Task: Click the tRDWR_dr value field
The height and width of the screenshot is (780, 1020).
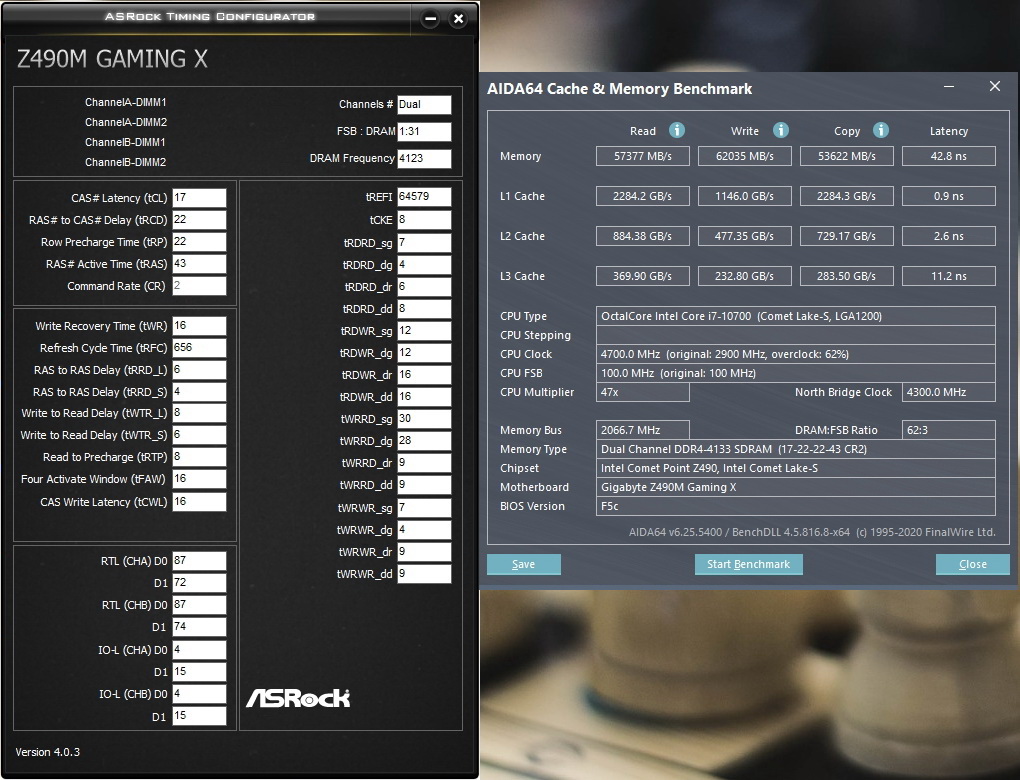Action: pos(424,375)
